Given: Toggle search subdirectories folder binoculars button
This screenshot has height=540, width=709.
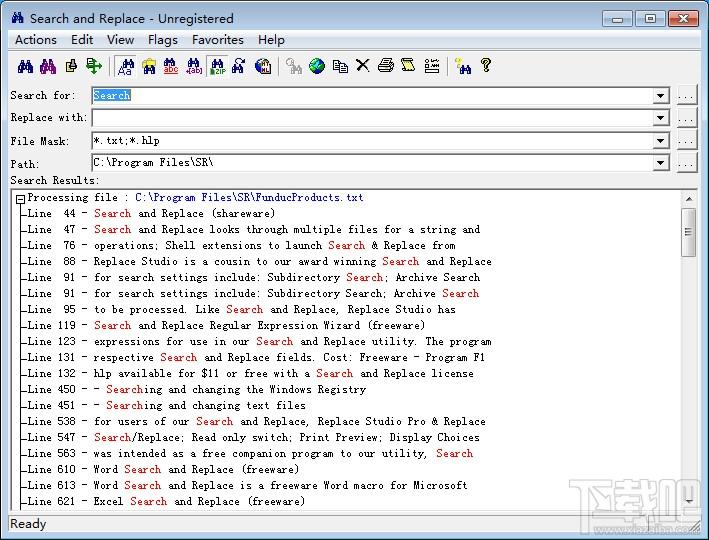Looking at the screenshot, I should click(149, 66).
